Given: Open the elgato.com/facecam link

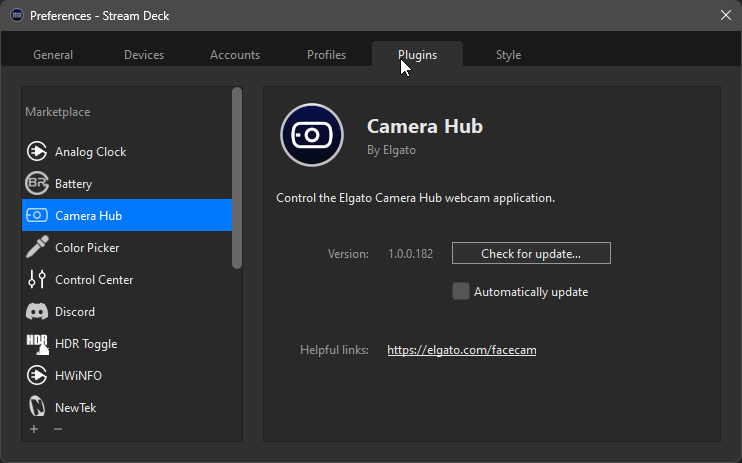Looking at the screenshot, I should tap(462, 350).
